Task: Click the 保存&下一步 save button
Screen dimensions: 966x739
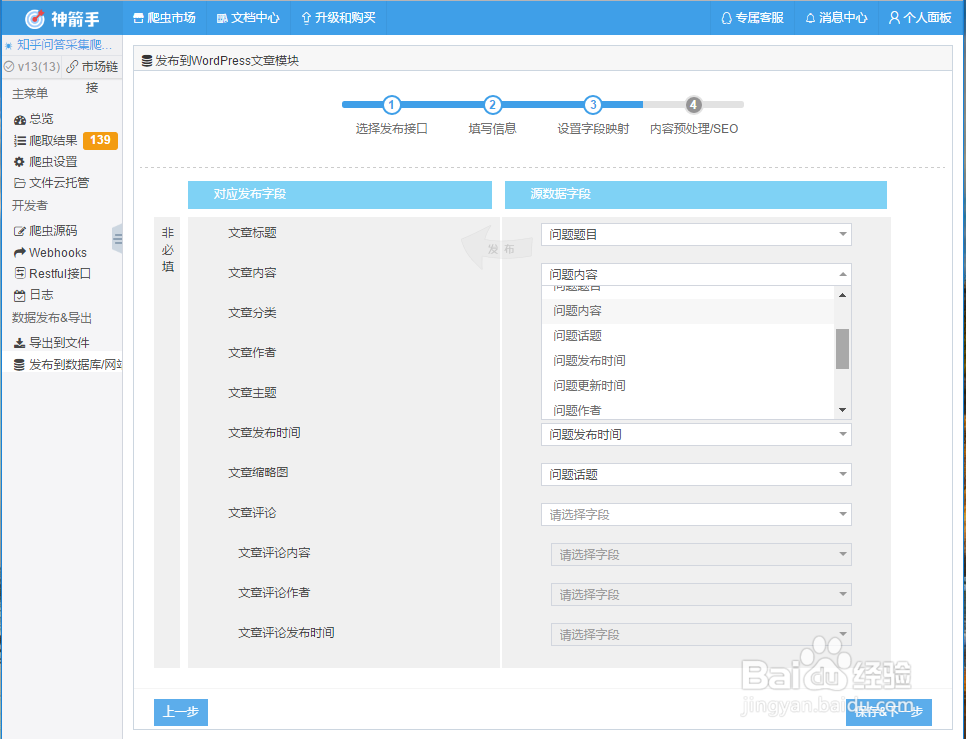Action: (x=889, y=712)
